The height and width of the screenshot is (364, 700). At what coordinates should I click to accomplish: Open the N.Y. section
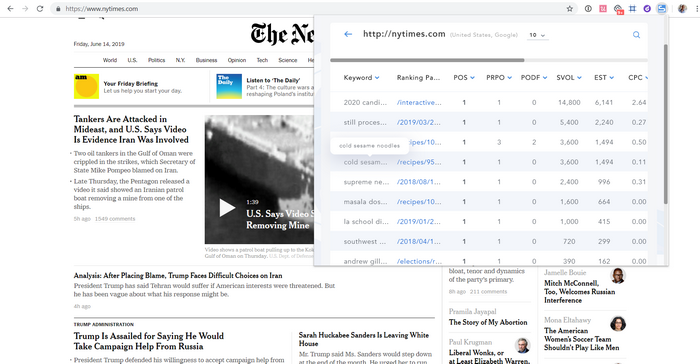coord(180,60)
